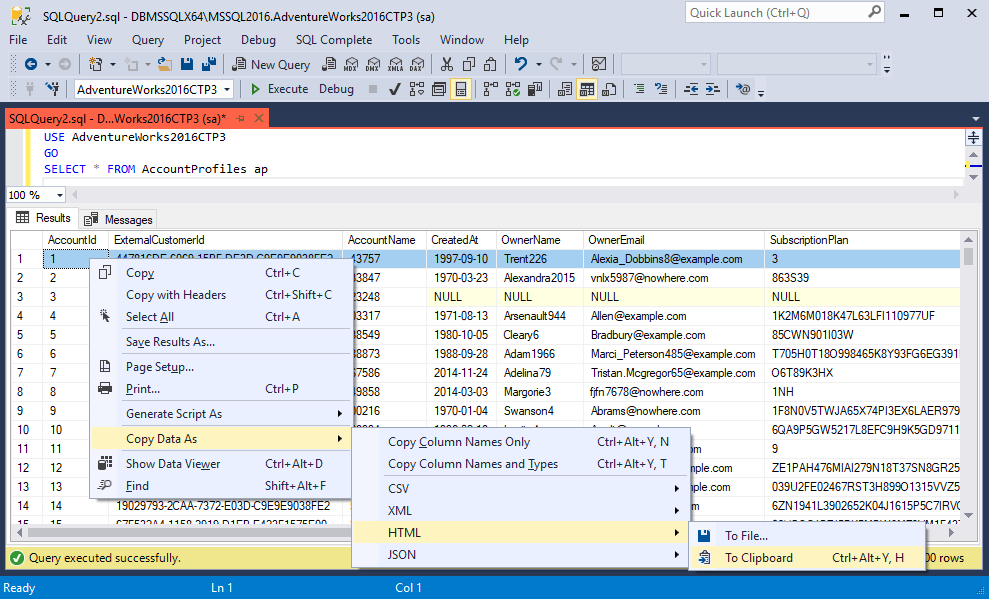Screen dimensions: 989x599
Task: Choose Copy with Headers from context menu
Action: click(x=221, y=295)
